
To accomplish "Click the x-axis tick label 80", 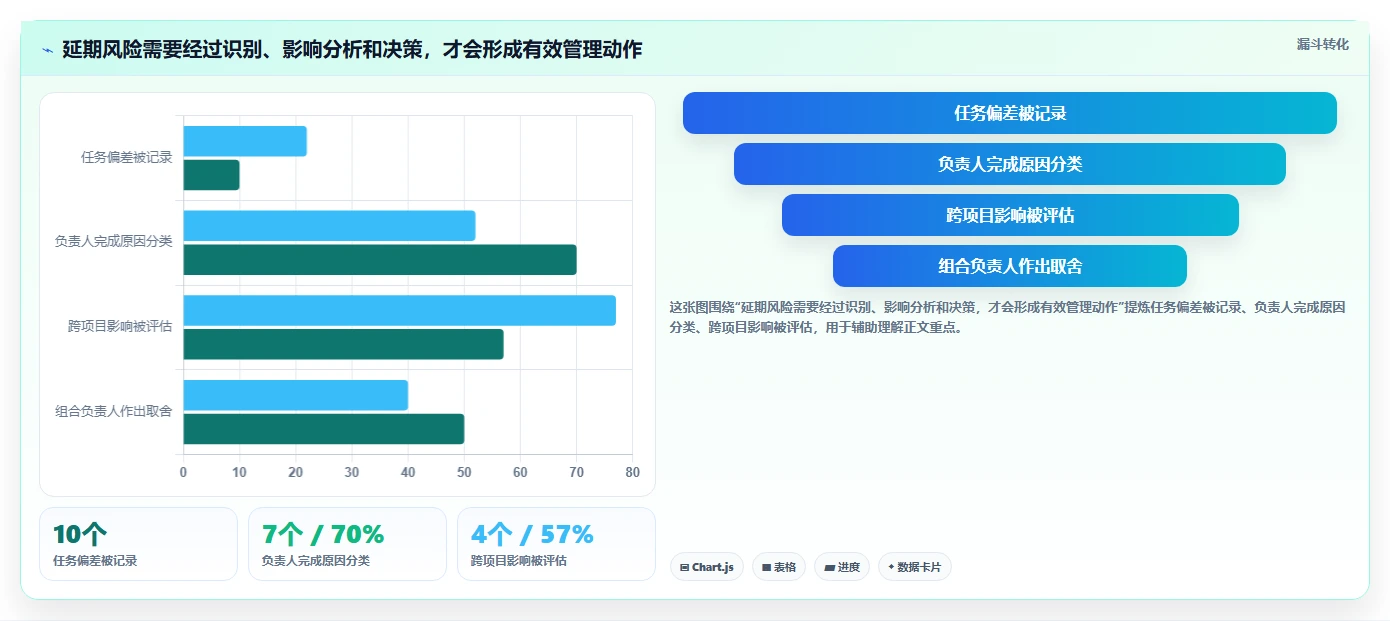I will point(632,472).
